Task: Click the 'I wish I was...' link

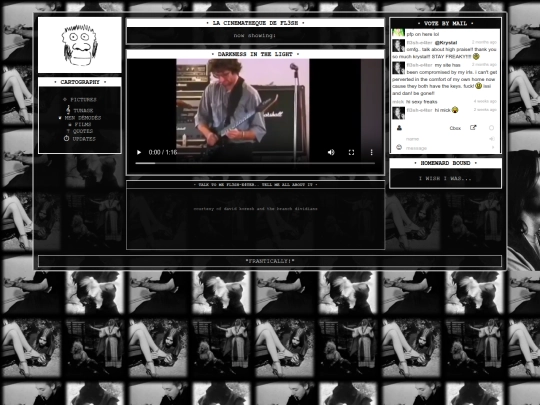Action: pos(445,178)
